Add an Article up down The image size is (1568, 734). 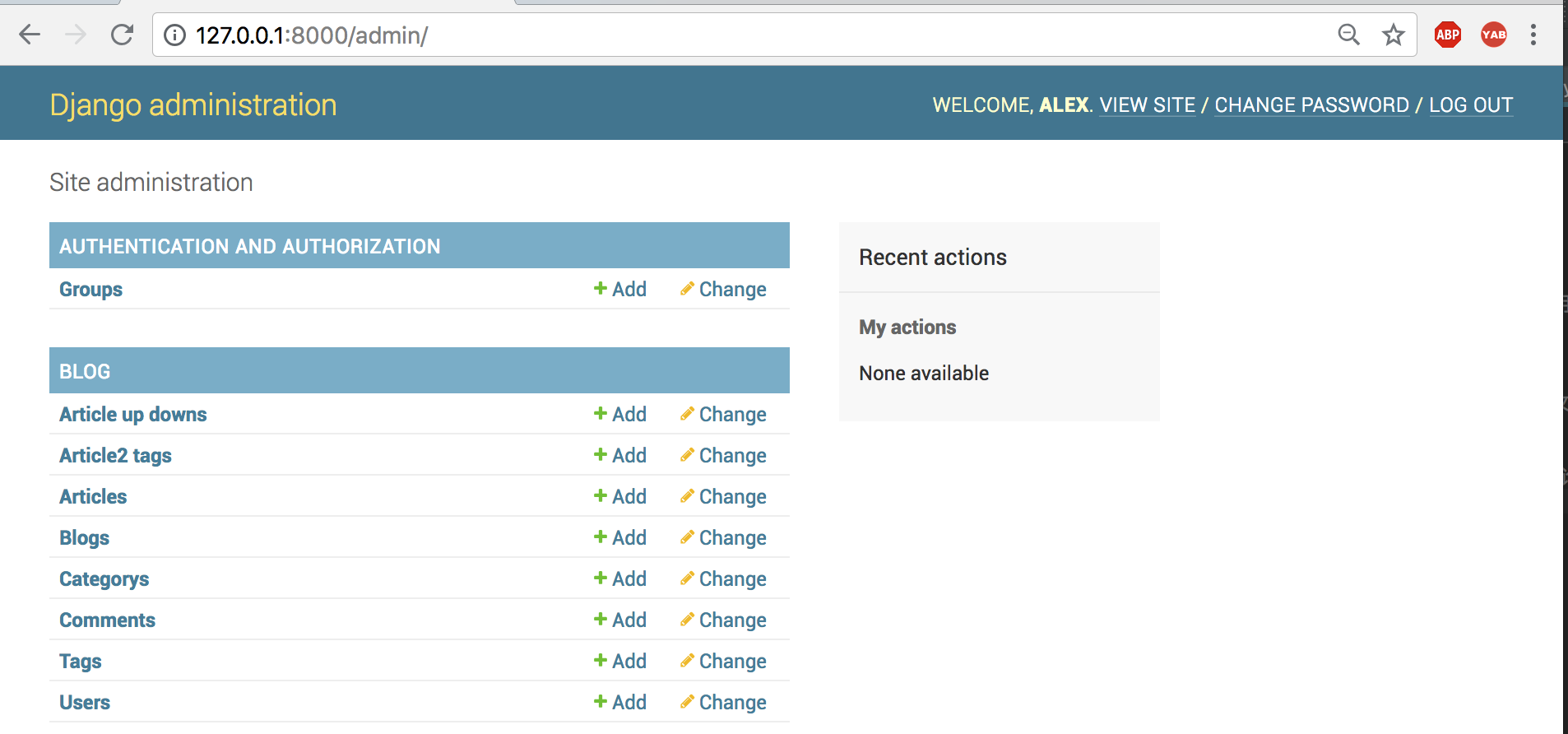pyautogui.click(x=620, y=415)
